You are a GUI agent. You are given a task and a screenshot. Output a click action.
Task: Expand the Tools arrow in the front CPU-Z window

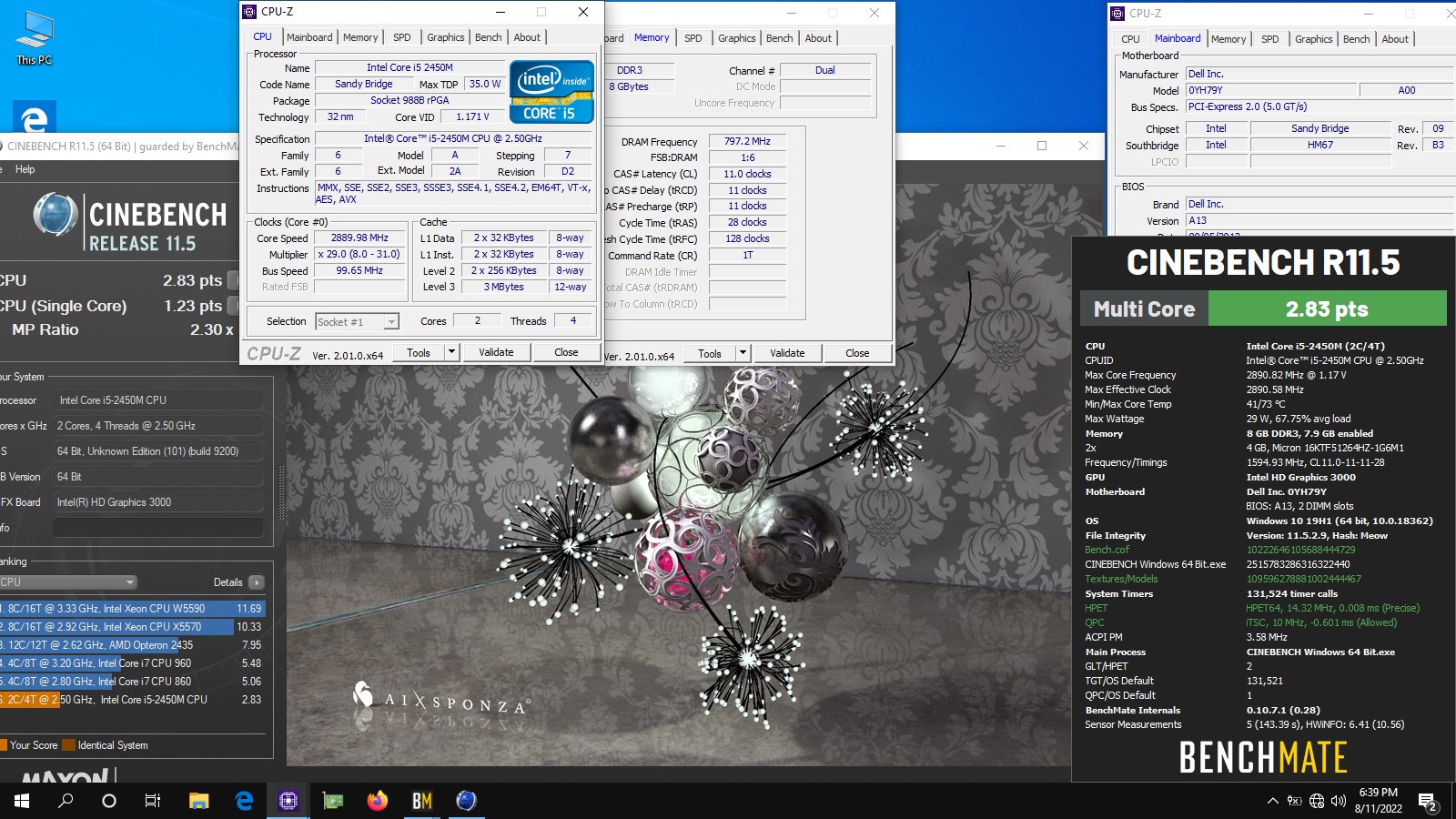coord(451,352)
